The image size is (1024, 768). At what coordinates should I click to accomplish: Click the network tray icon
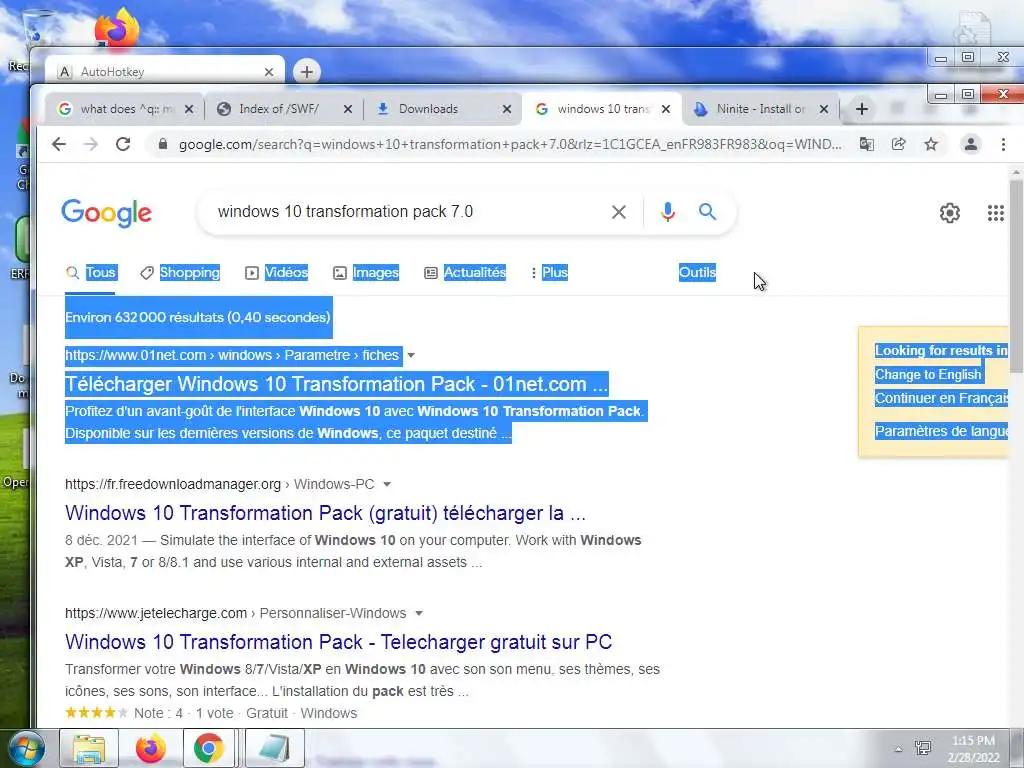[x=923, y=748]
